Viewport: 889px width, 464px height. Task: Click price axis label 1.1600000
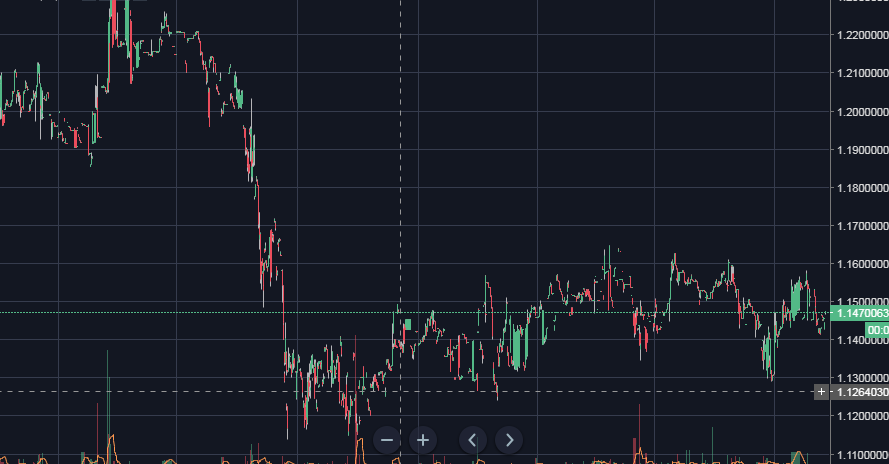point(862,264)
